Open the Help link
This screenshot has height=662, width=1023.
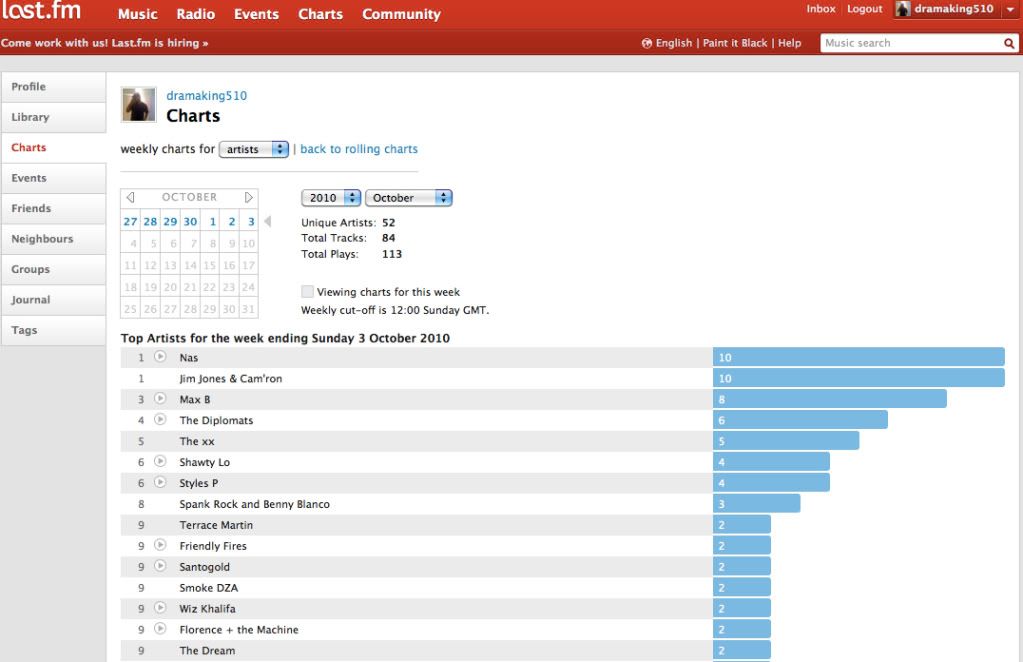click(x=789, y=43)
